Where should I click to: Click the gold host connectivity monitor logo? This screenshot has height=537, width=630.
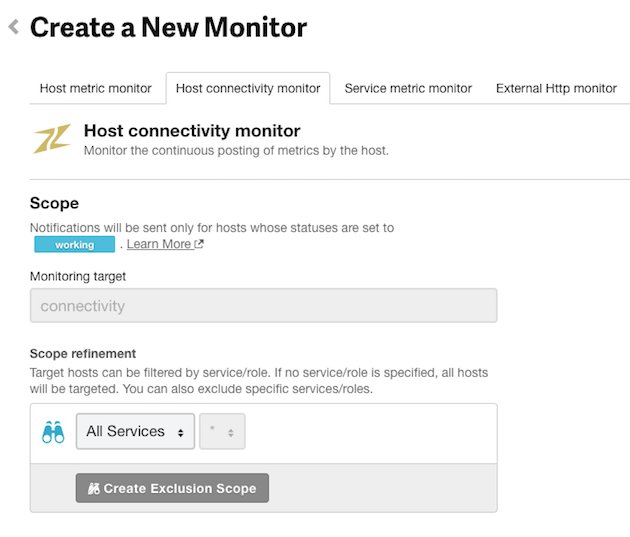[x=52, y=139]
